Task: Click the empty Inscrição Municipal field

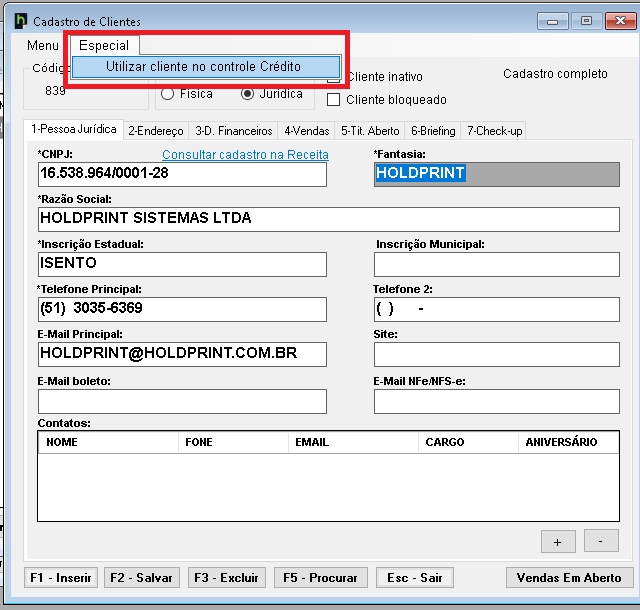Action: click(497, 264)
